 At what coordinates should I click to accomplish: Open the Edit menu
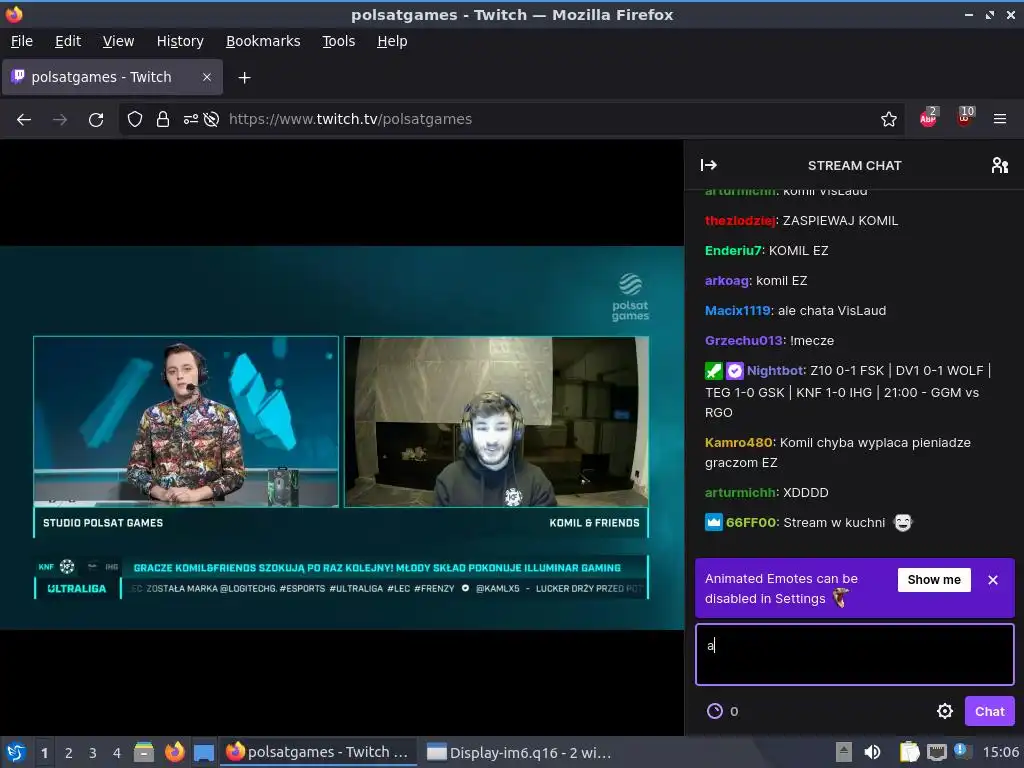click(x=68, y=41)
